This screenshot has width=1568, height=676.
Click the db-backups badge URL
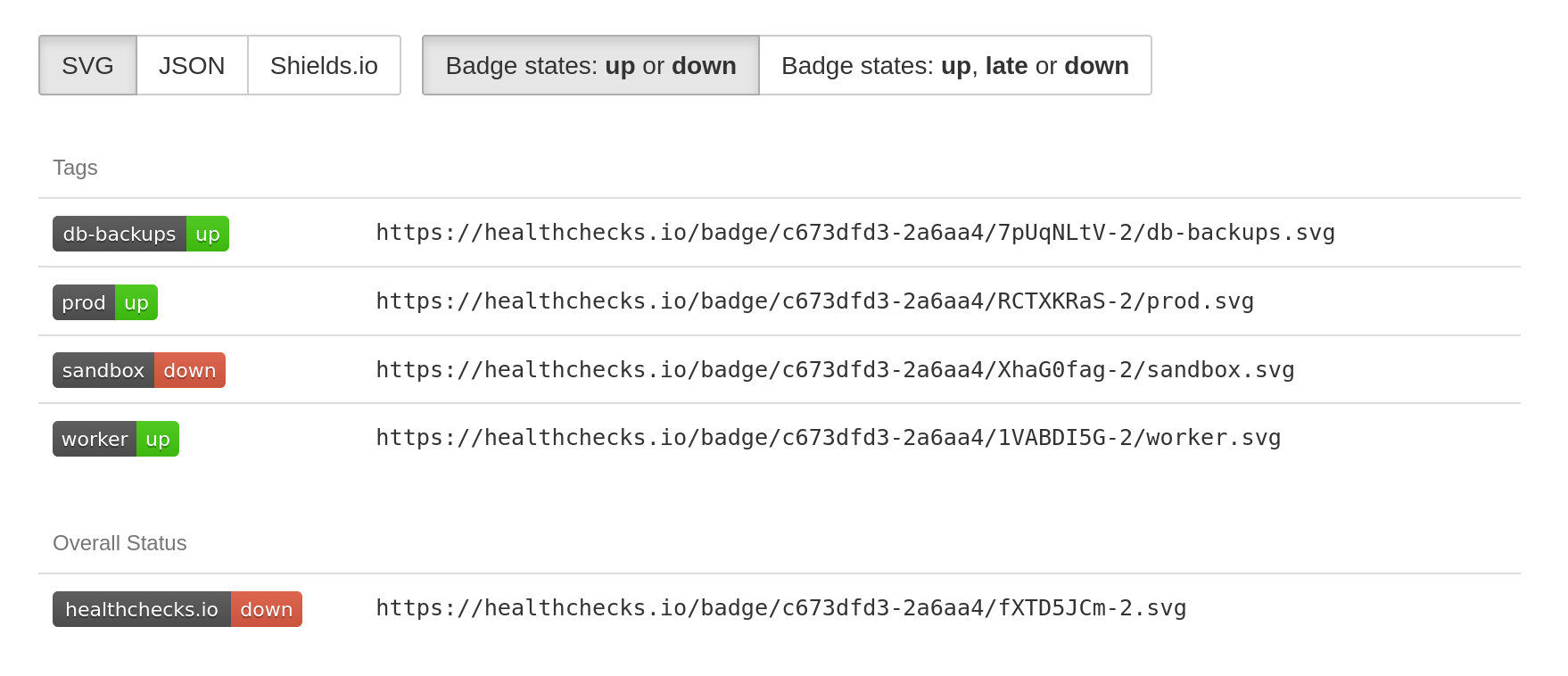(x=854, y=232)
